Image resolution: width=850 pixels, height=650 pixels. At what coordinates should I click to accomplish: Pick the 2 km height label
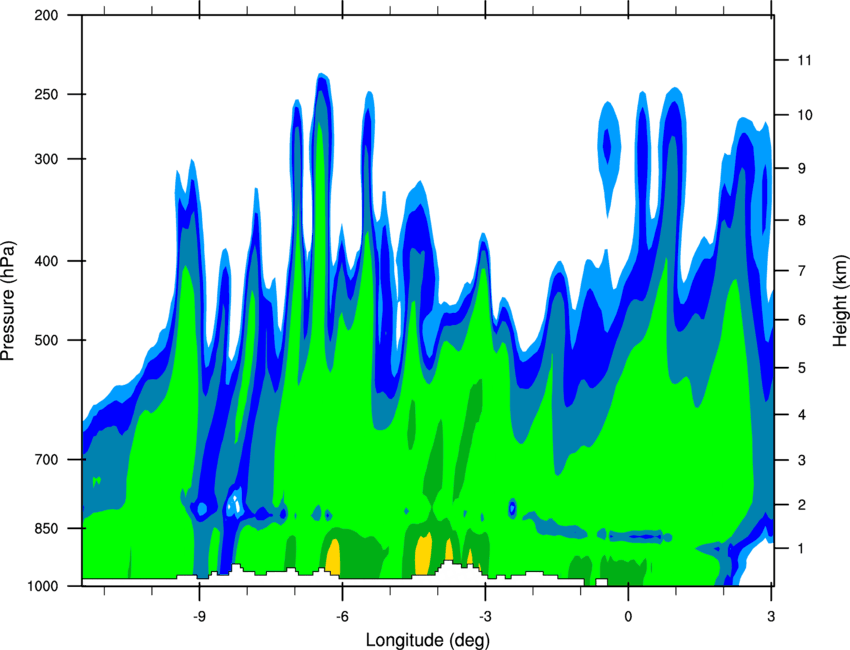click(x=801, y=505)
